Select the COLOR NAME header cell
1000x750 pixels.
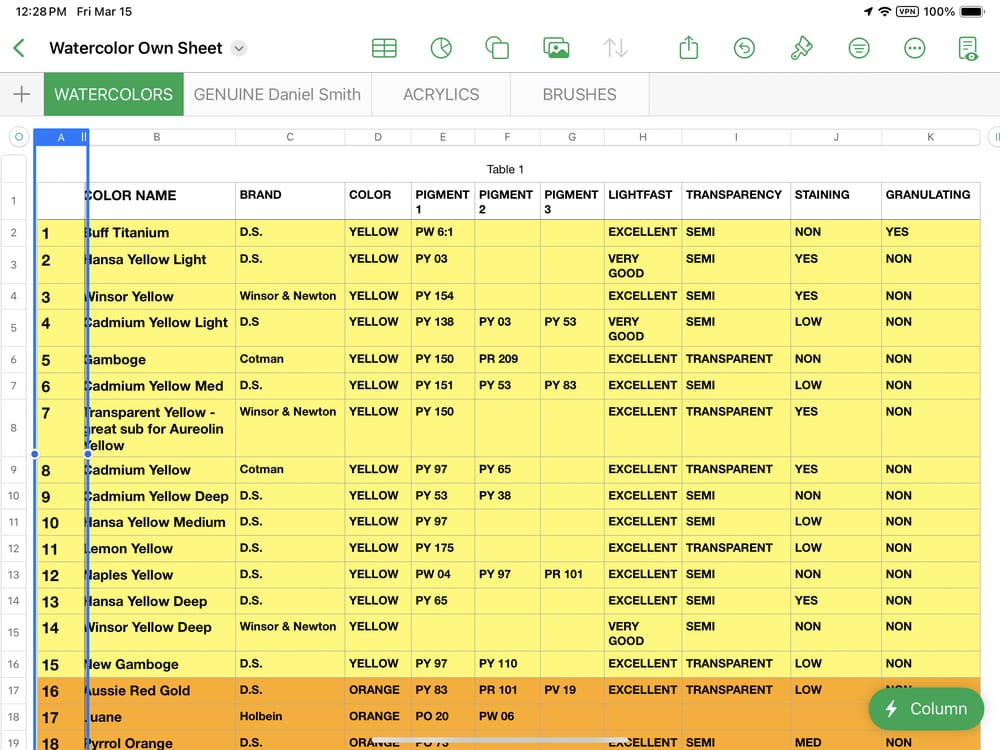[161, 201]
